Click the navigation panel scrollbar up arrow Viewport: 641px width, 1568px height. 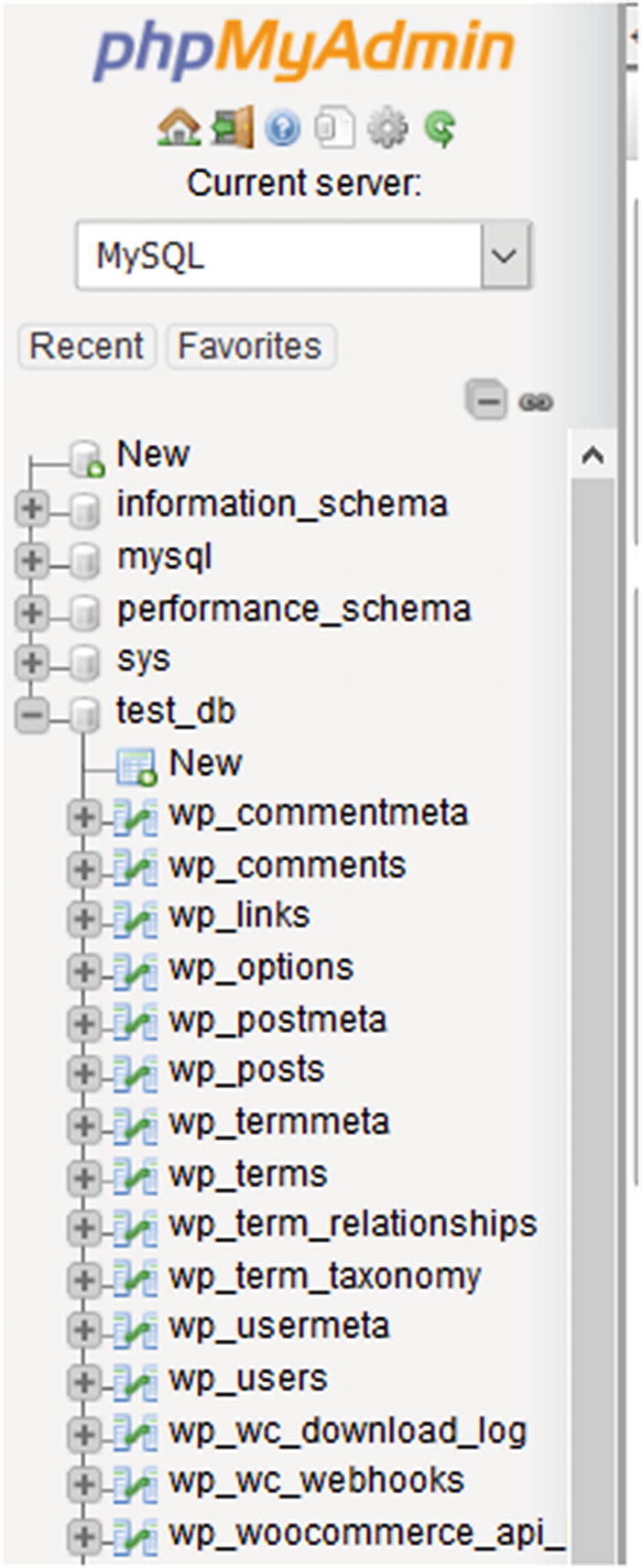592,452
